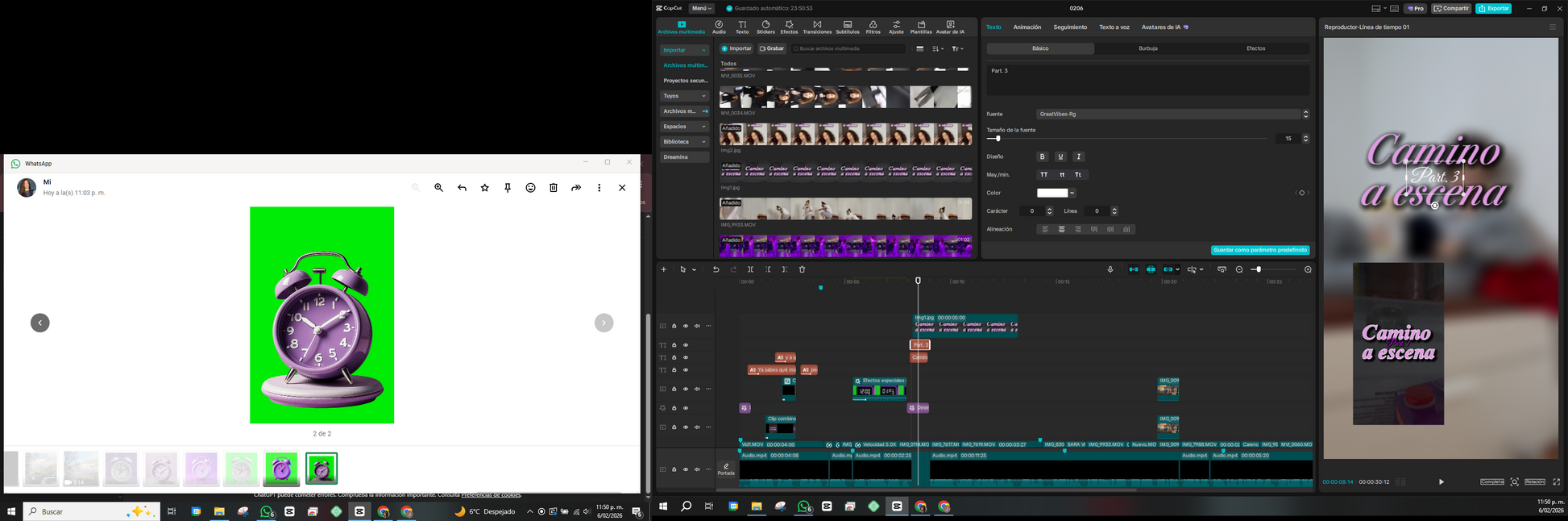This screenshot has height=521, width=1568.
Task: Click the zoom-in magnifier in WhatsApp viewer
Action: (438, 187)
